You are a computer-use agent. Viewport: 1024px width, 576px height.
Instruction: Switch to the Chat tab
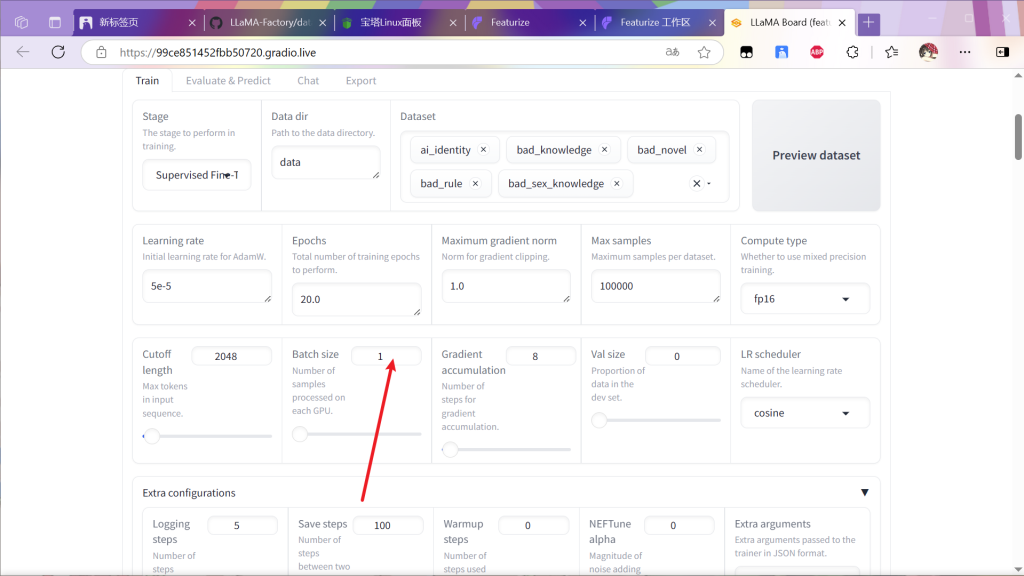[x=308, y=80]
